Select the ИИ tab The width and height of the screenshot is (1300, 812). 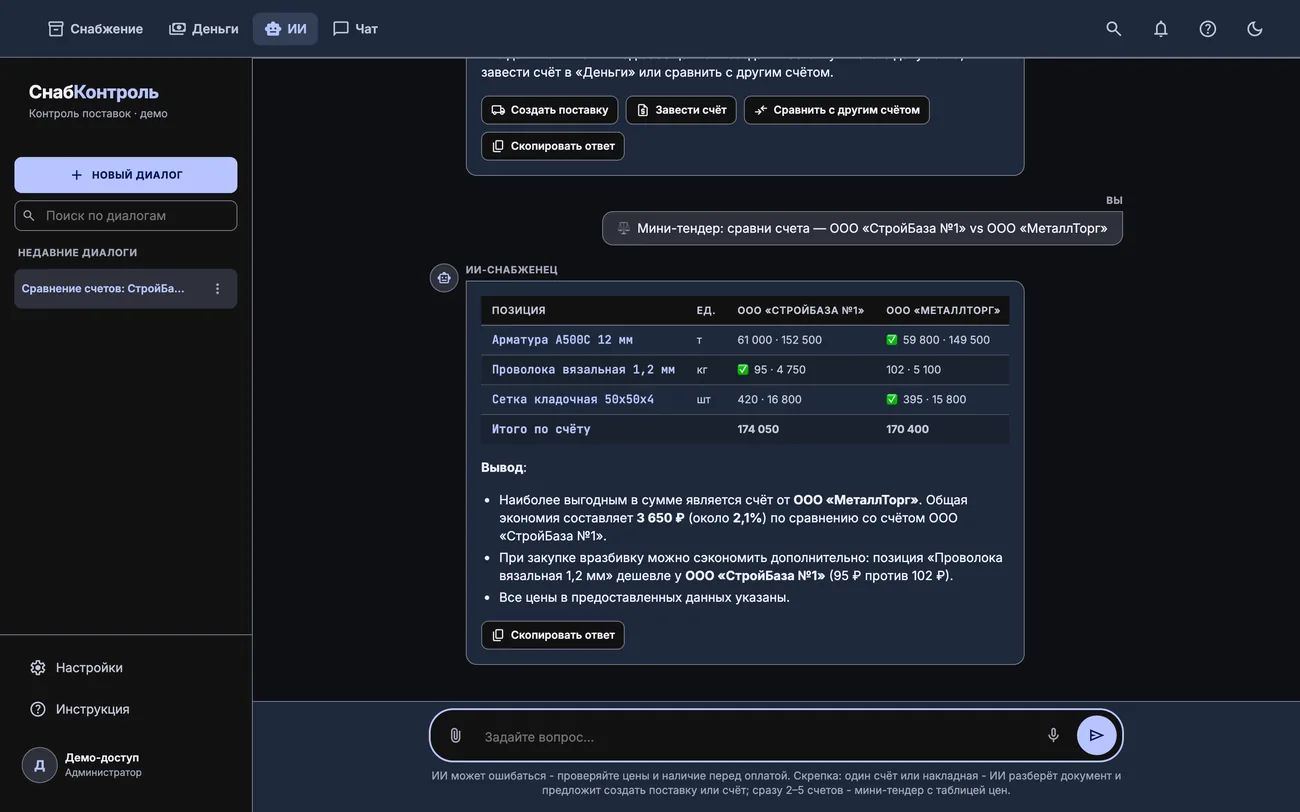[x=286, y=29]
